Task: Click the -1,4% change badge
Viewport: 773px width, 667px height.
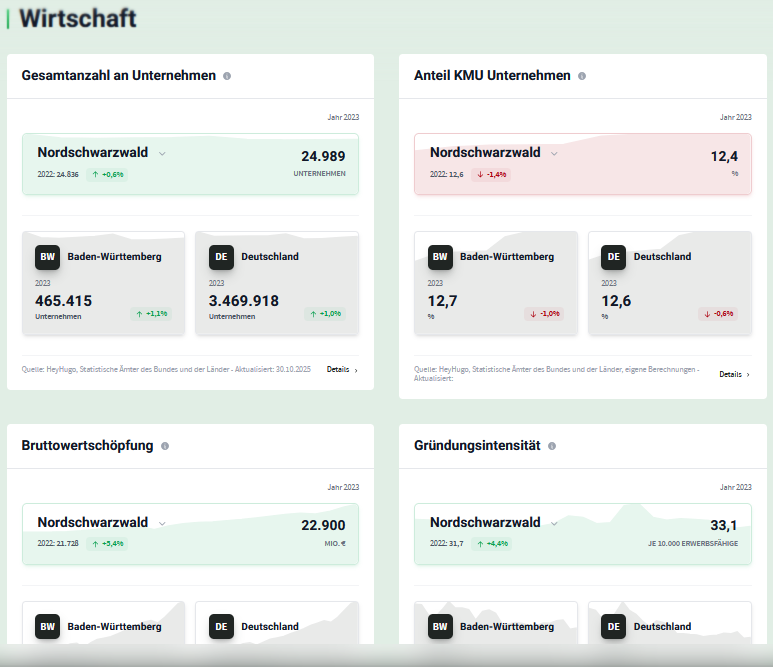Action: tap(492, 174)
